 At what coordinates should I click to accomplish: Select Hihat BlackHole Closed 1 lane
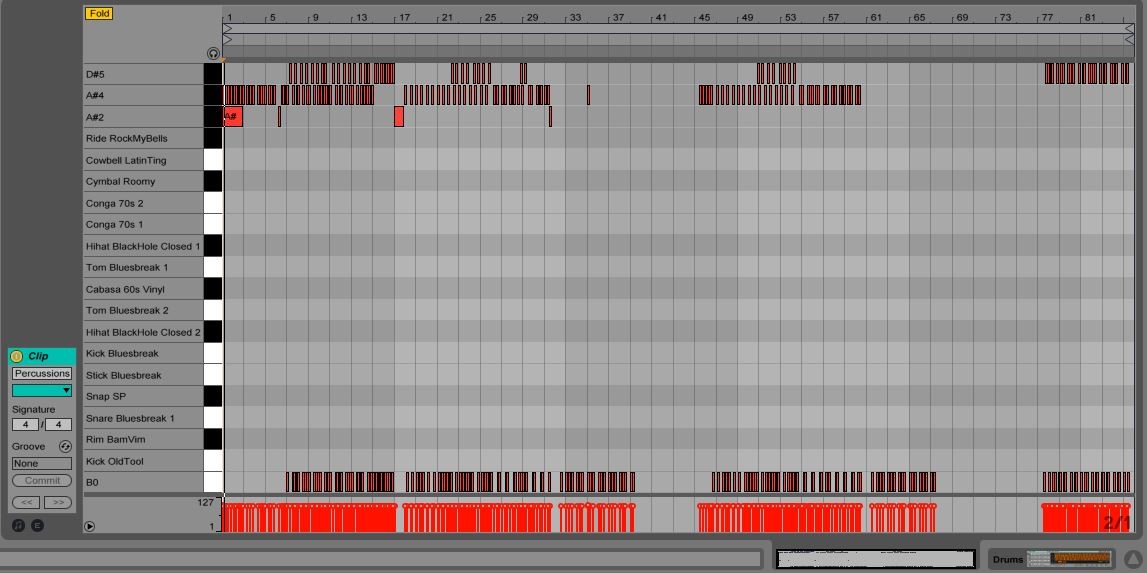(143, 246)
